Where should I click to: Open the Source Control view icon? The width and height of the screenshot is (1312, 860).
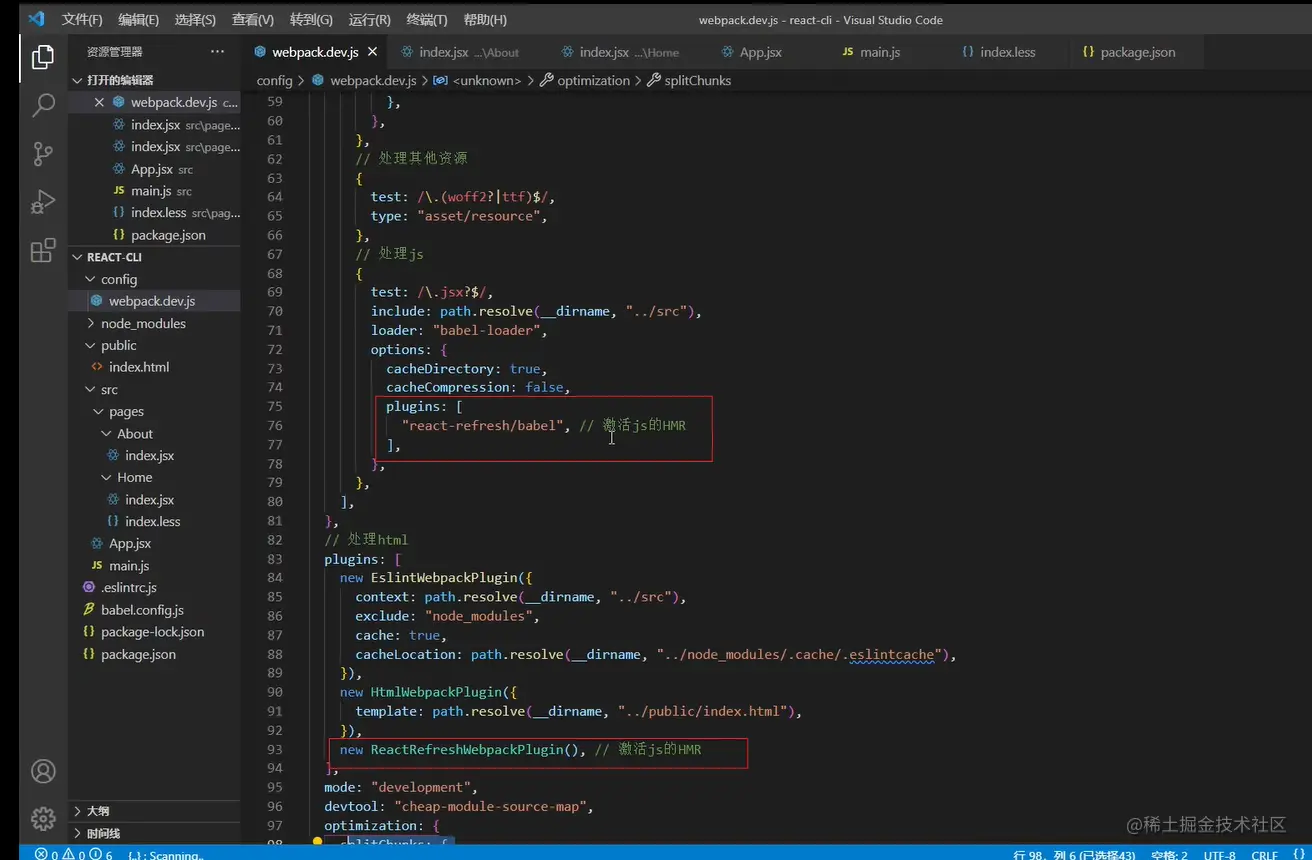click(x=43, y=153)
